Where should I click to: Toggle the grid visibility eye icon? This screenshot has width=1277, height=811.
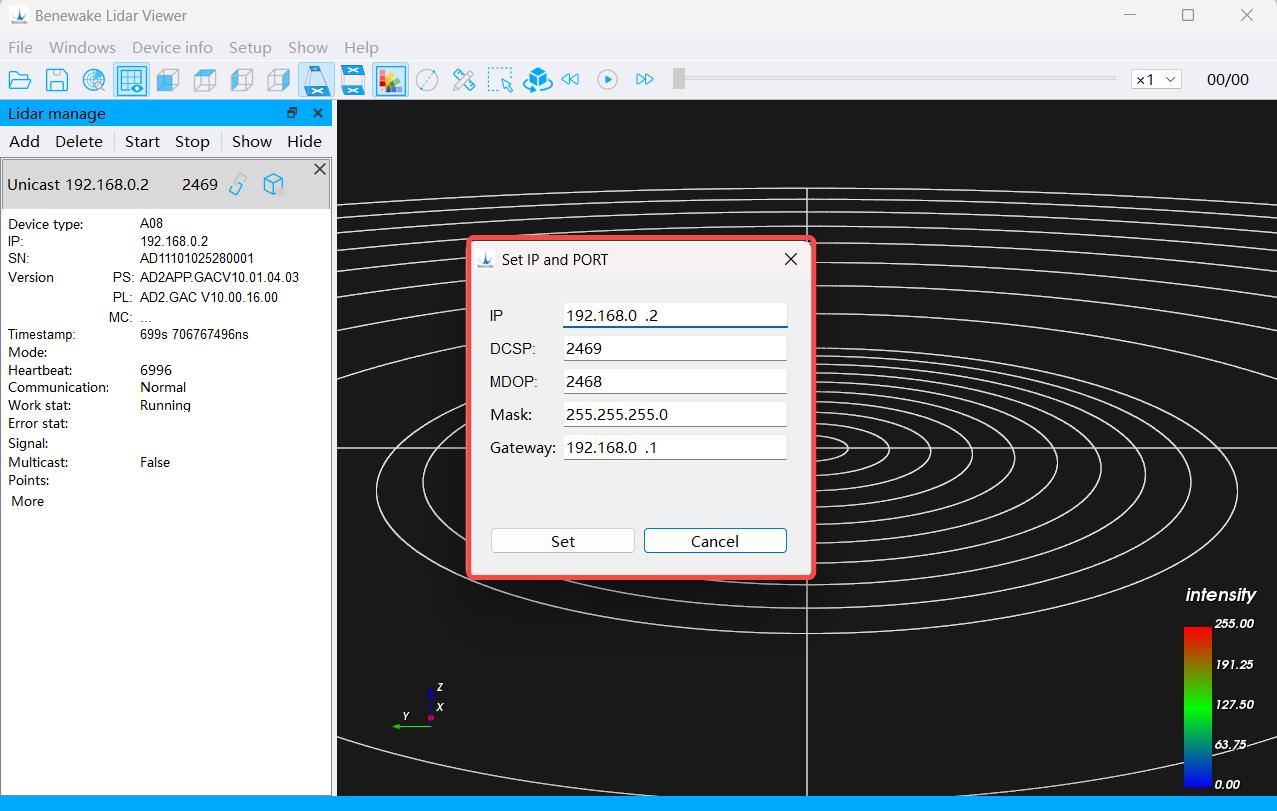pos(131,80)
